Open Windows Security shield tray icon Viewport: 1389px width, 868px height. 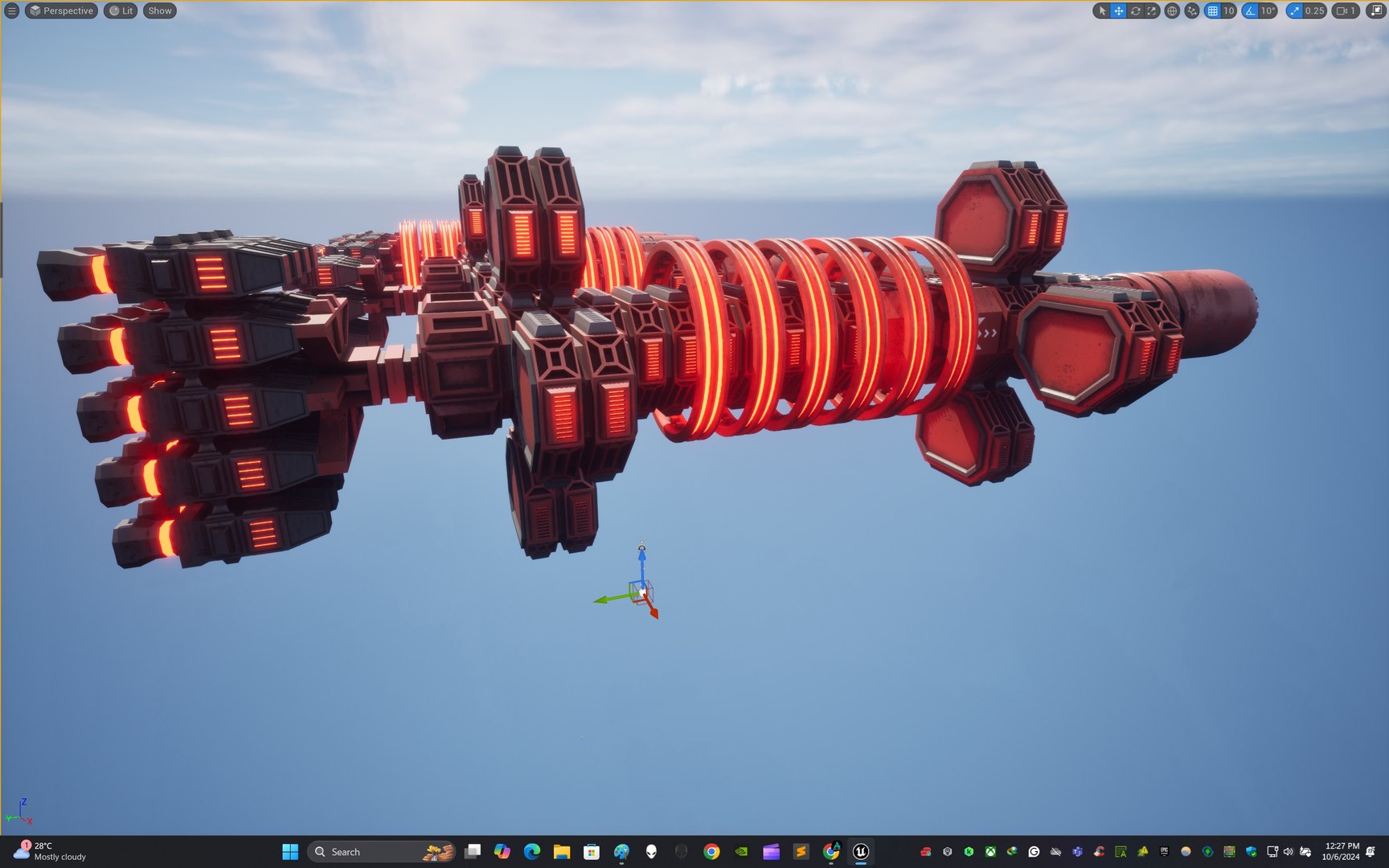(1252, 852)
